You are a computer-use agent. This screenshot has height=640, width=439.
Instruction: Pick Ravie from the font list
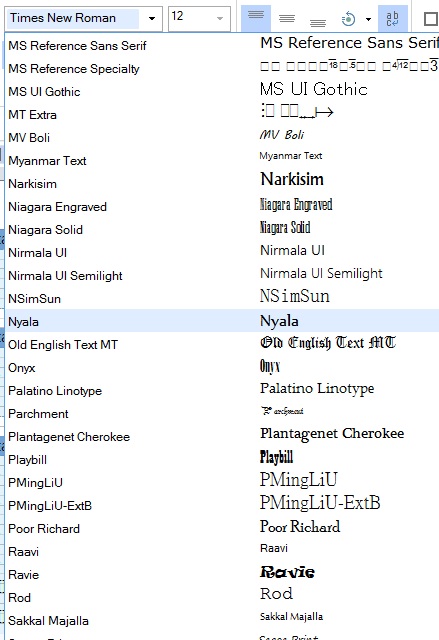222,574
